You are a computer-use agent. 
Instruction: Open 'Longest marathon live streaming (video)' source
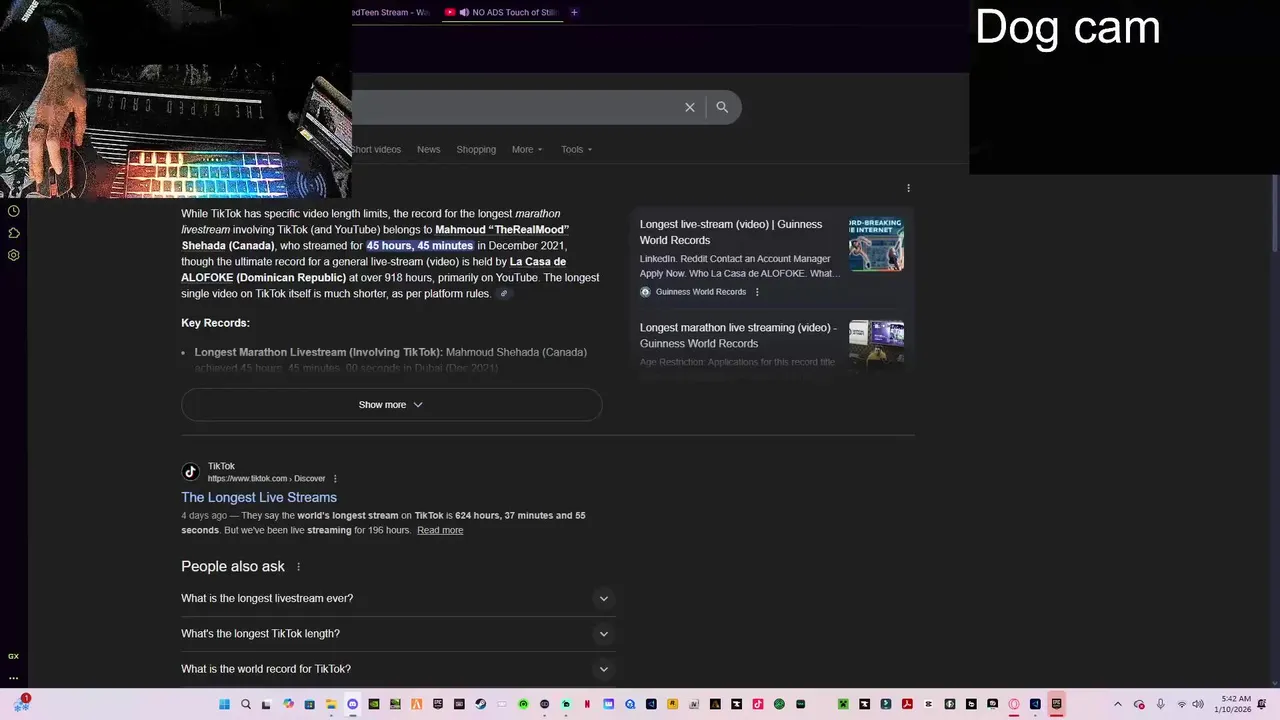(x=738, y=335)
